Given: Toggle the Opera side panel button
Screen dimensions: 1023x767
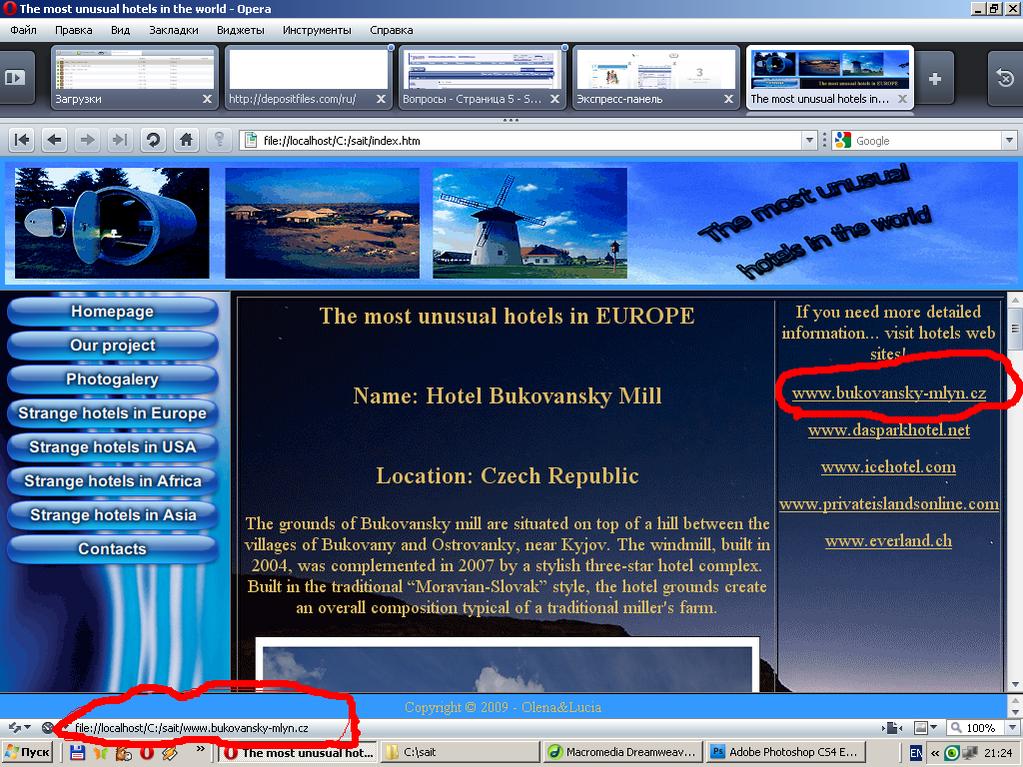Looking at the screenshot, I should (x=15, y=77).
